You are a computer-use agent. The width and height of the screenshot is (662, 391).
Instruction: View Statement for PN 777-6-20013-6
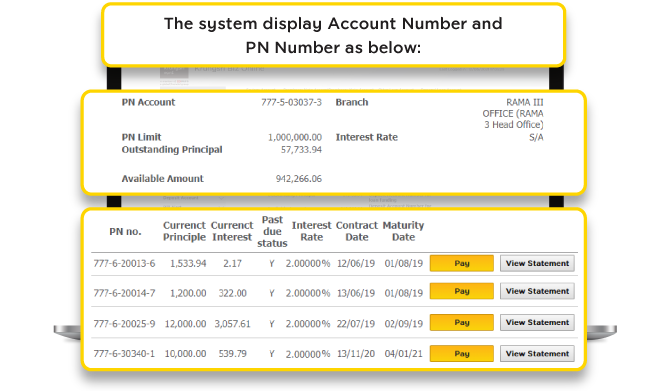(537, 263)
